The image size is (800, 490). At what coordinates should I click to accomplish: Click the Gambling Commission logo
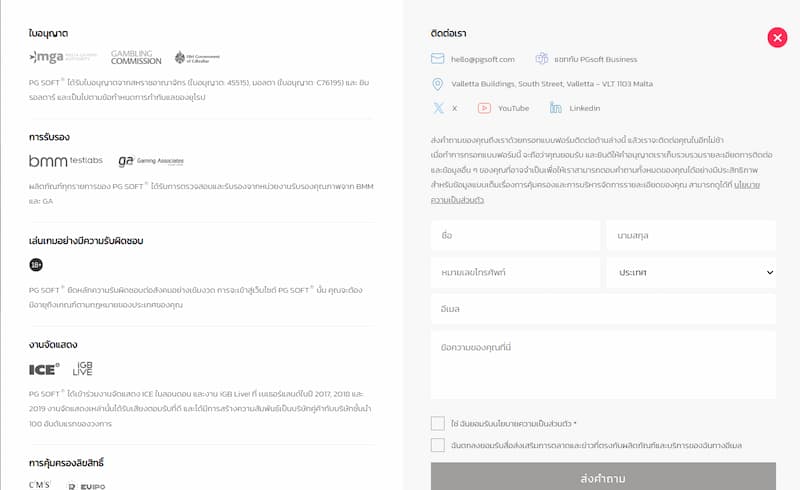pyautogui.click(x=136, y=57)
